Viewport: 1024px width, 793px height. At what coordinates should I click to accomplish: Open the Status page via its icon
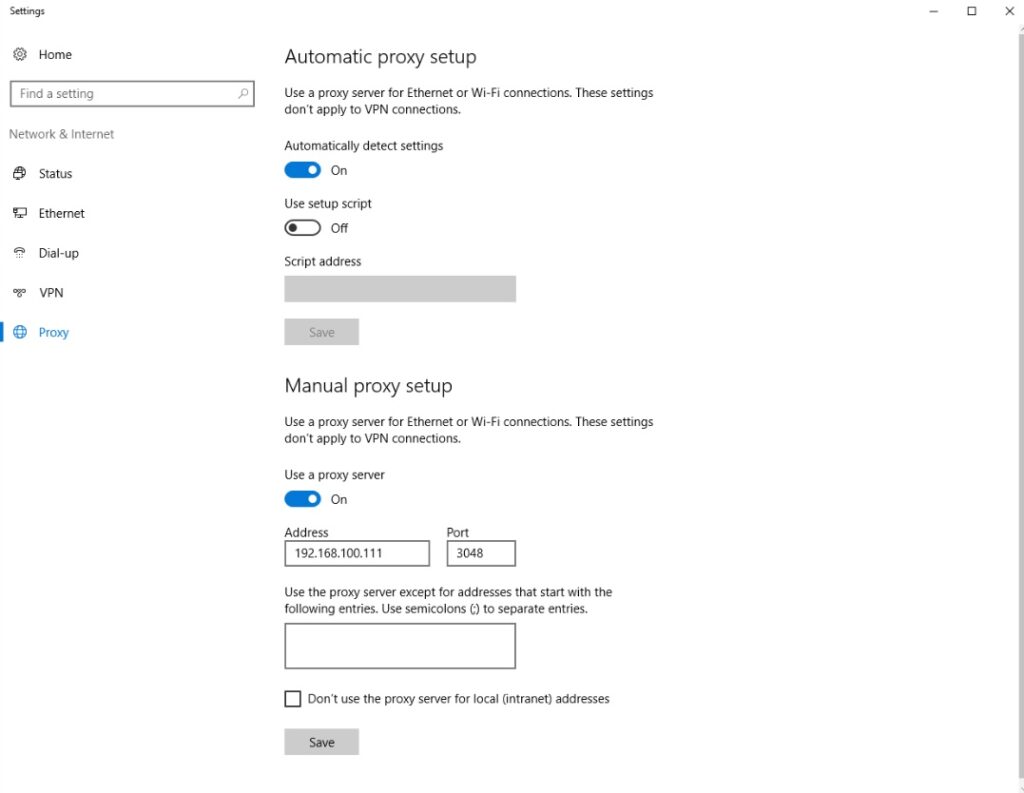[x=20, y=173]
